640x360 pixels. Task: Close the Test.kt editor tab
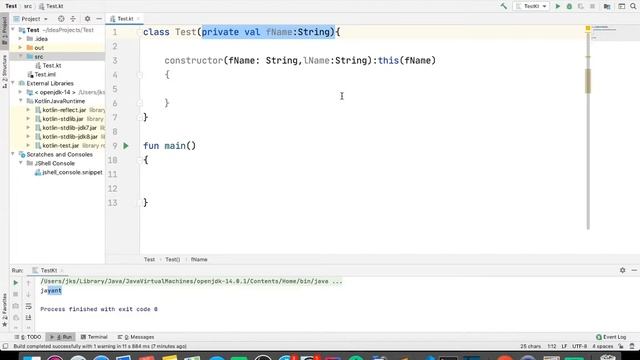pyautogui.click(x=138, y=19)
